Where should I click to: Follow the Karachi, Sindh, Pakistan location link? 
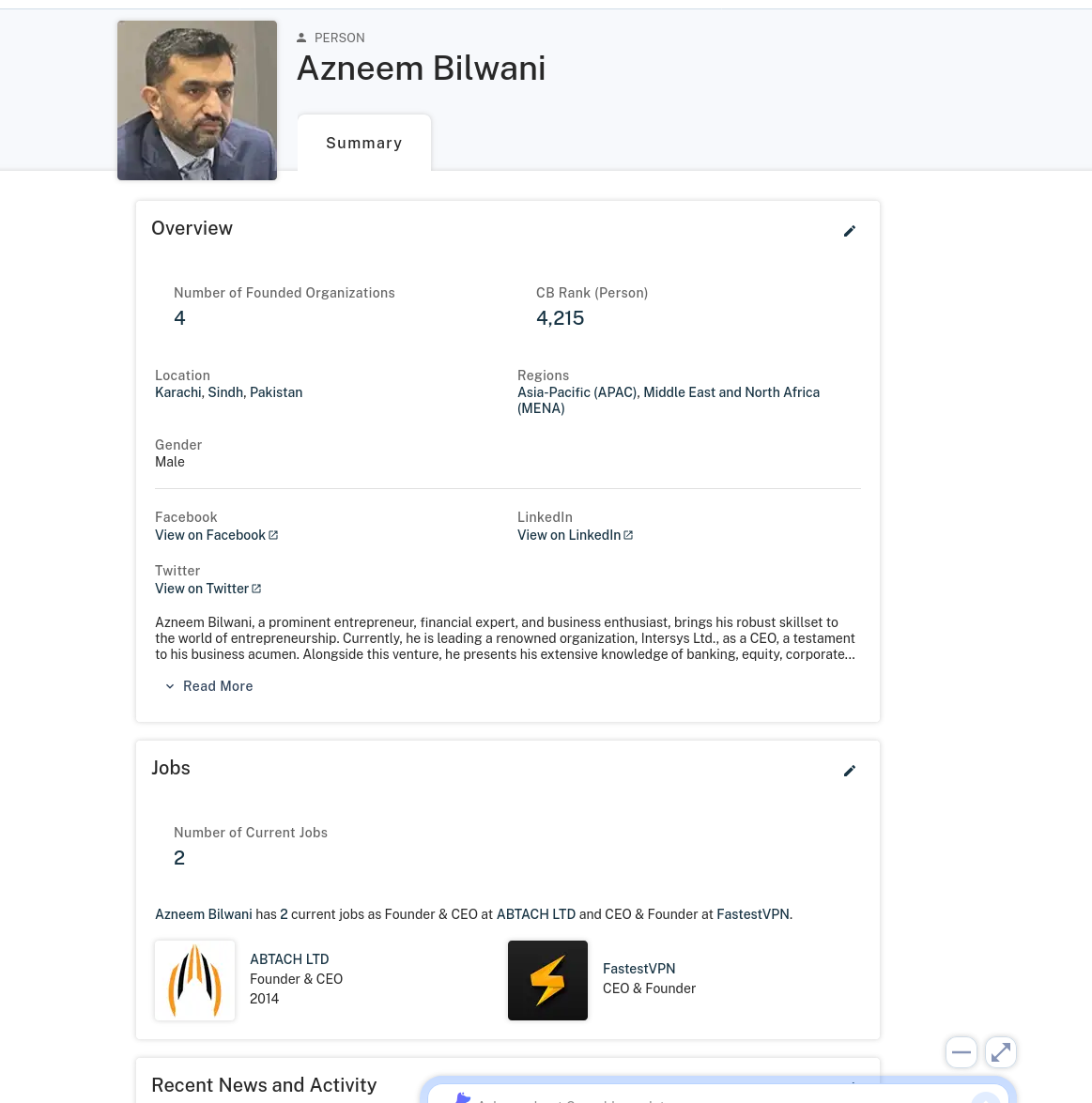coord(228,392)
